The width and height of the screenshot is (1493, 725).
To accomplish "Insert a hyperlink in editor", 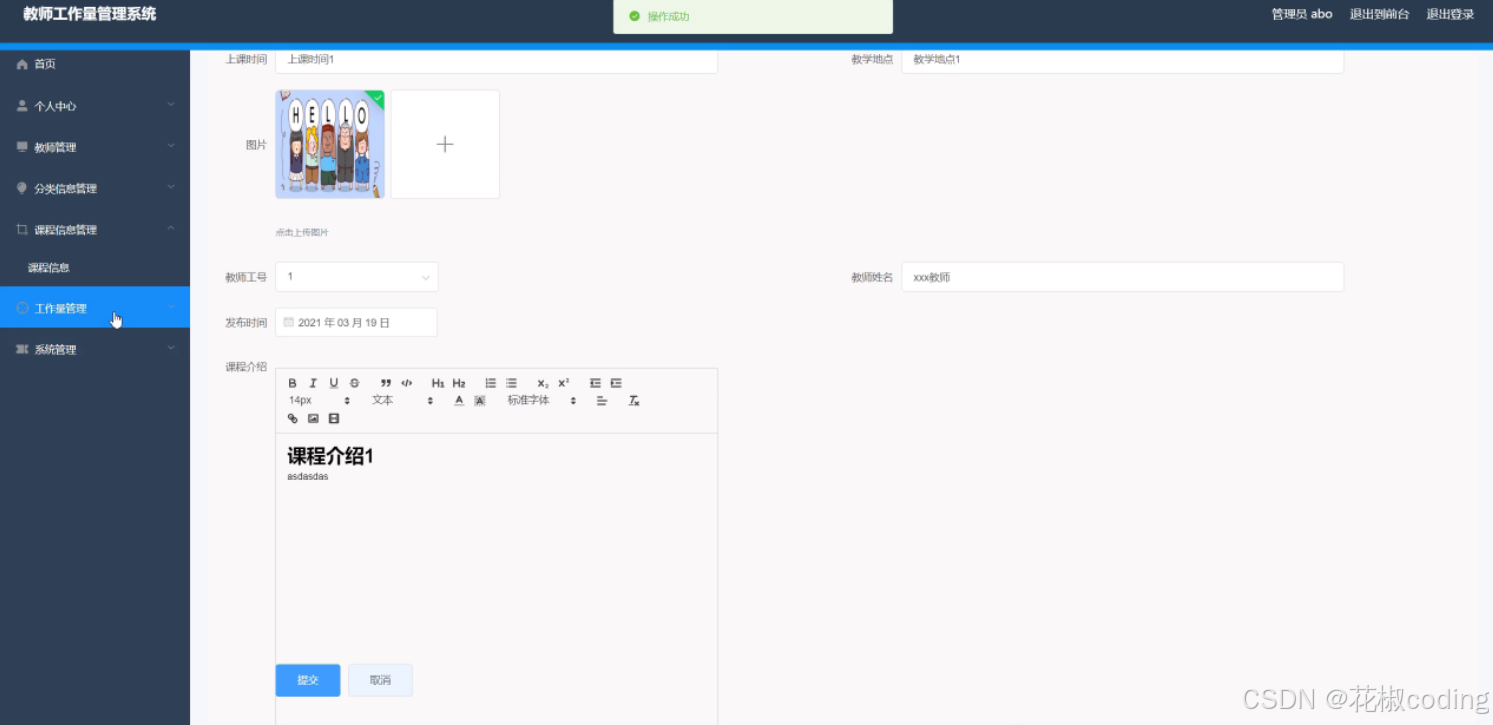I will pyautogui.click(x=293, y=419).
